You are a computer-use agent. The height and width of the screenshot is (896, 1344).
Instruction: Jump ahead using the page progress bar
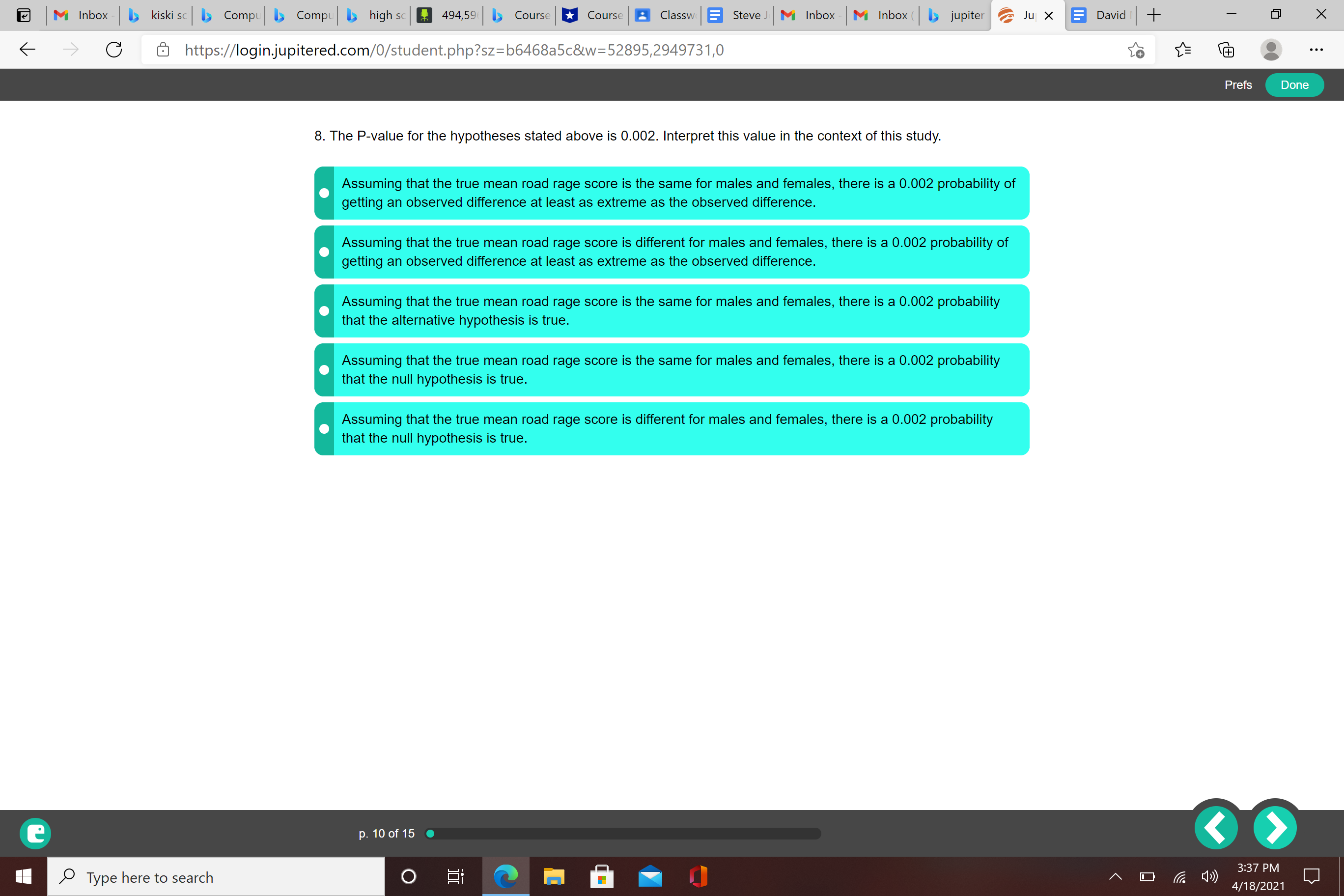coord(629,833)
